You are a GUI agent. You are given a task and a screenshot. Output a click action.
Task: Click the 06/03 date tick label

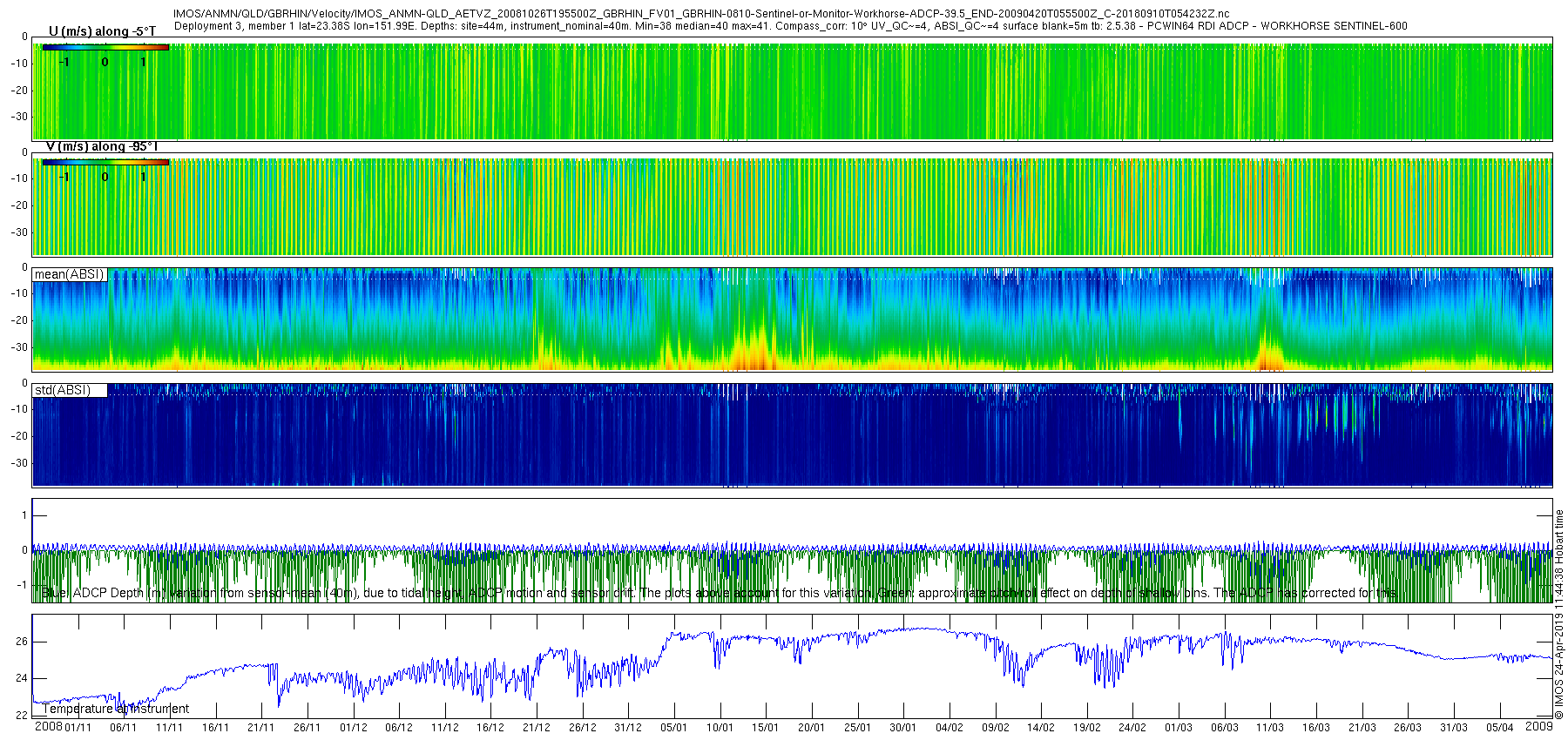(x=1224, y=728)
